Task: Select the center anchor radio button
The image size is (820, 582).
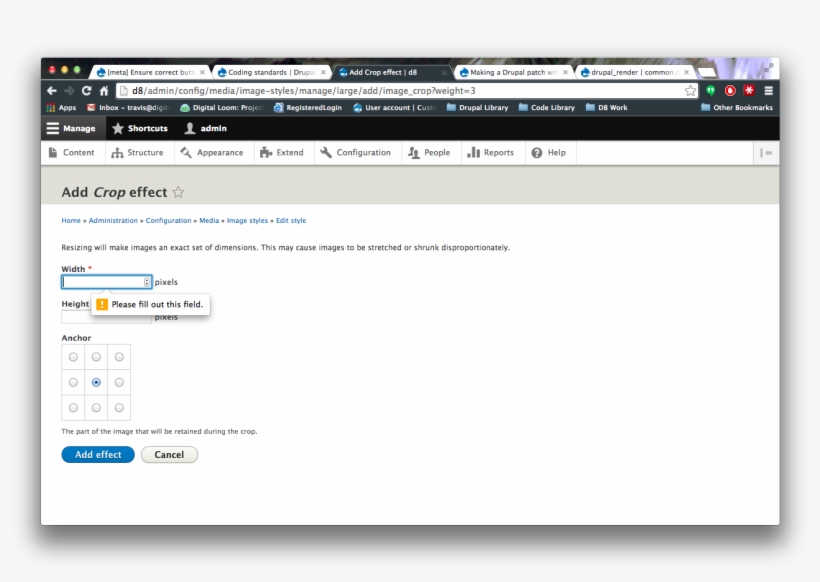Action: [x=96, y=382]
